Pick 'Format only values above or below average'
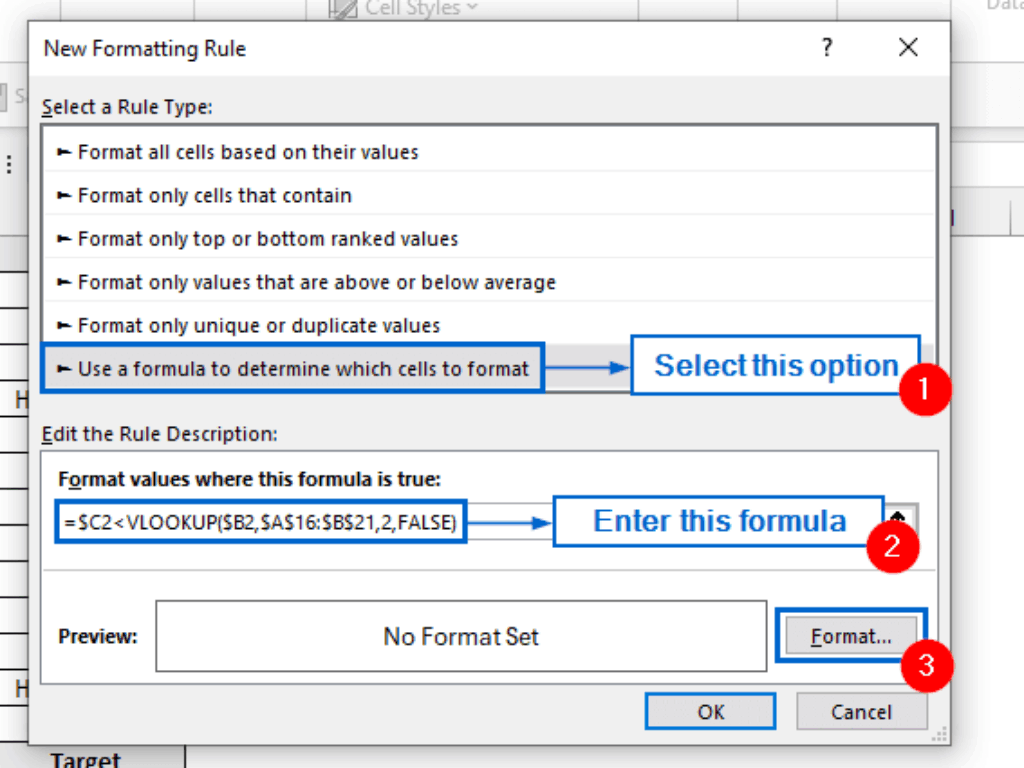 tap(316, 283)
